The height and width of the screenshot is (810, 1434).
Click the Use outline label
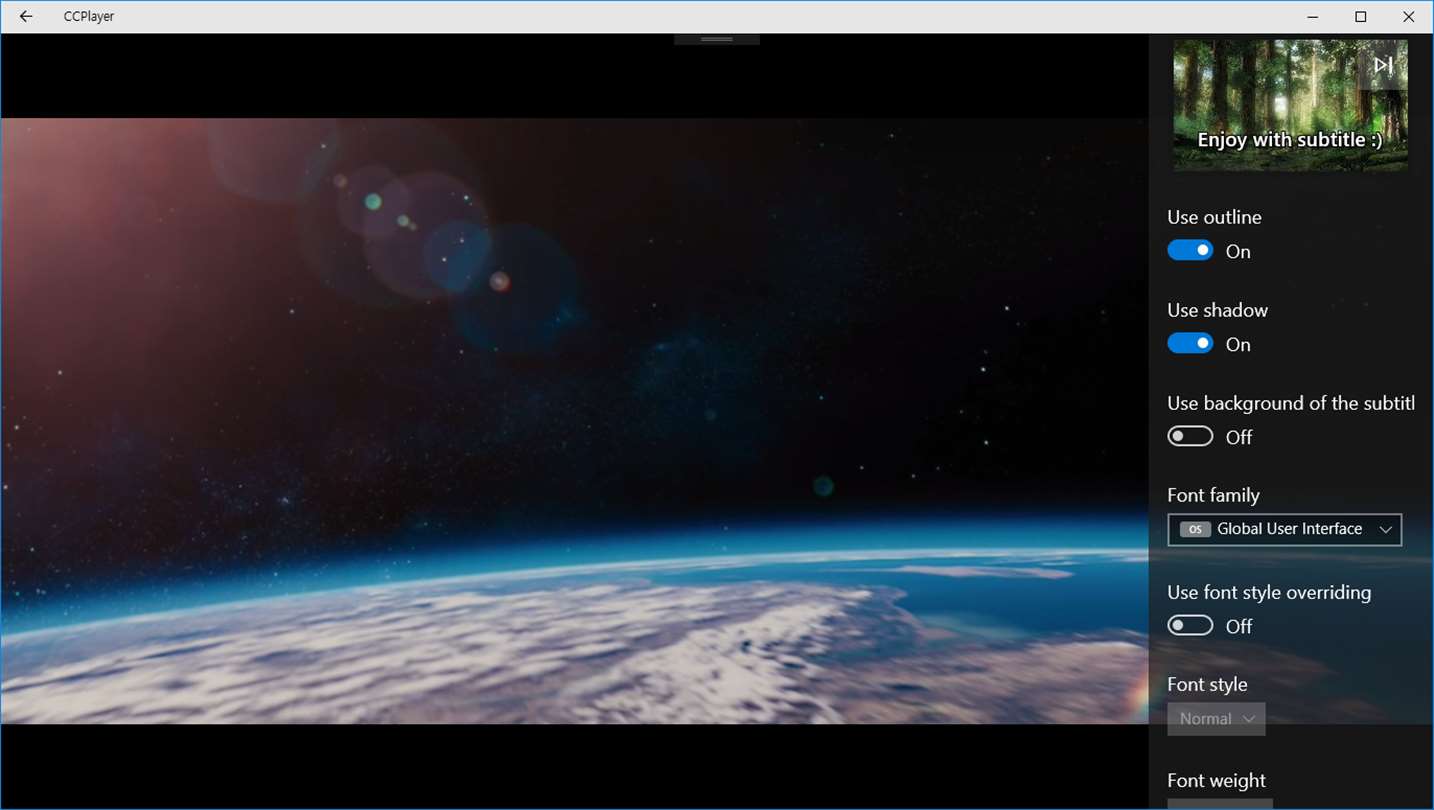(x=1214, y=217)
